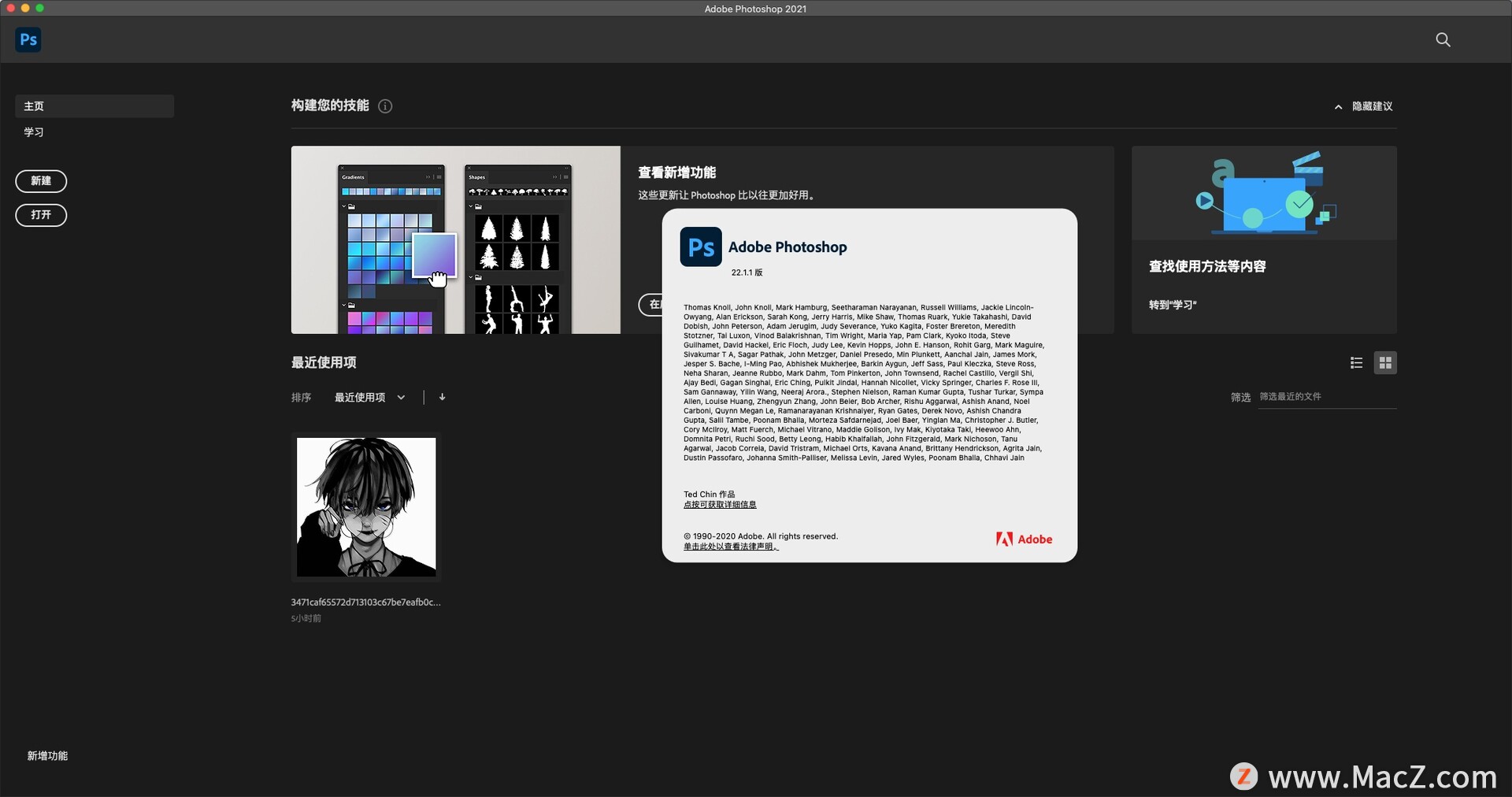Click into the 筛选最近的文件 filter field
This screenshot has width=1512, height=797.
pyautogui.click(x=1327, y=397)
